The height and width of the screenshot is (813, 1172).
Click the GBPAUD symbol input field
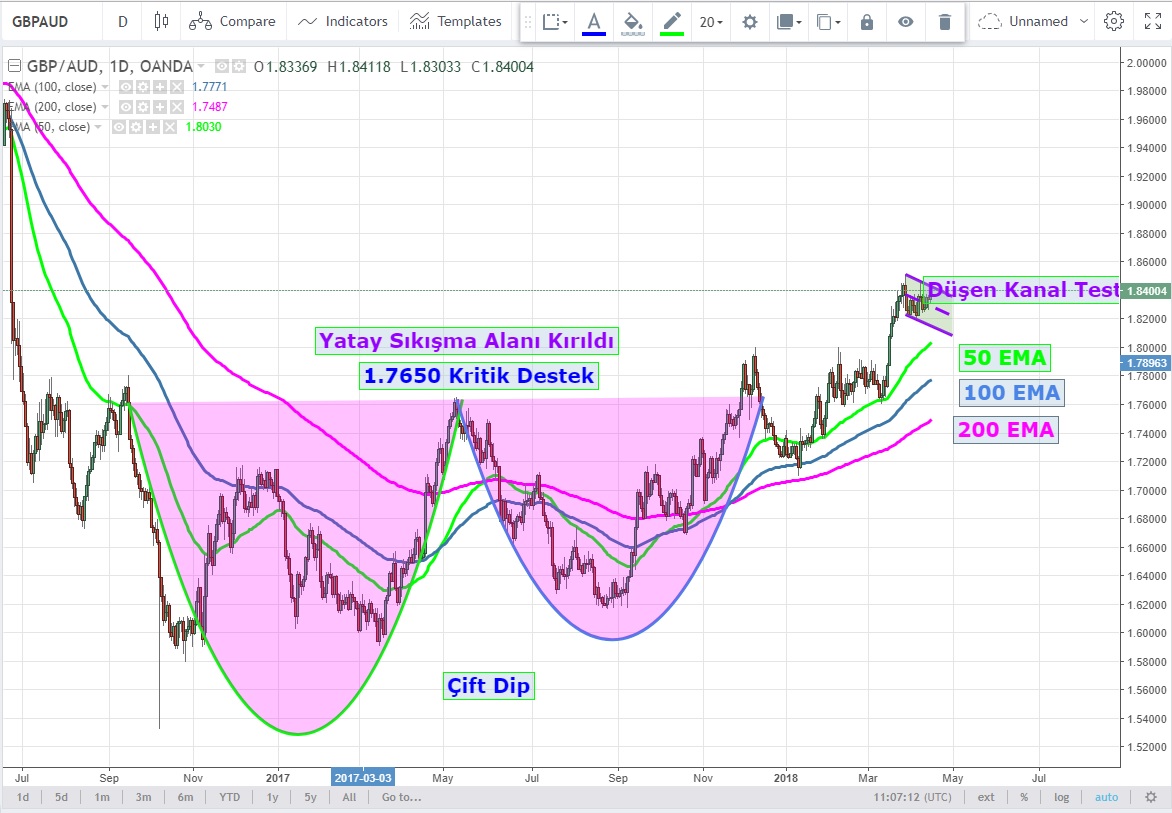coord(50,21)
